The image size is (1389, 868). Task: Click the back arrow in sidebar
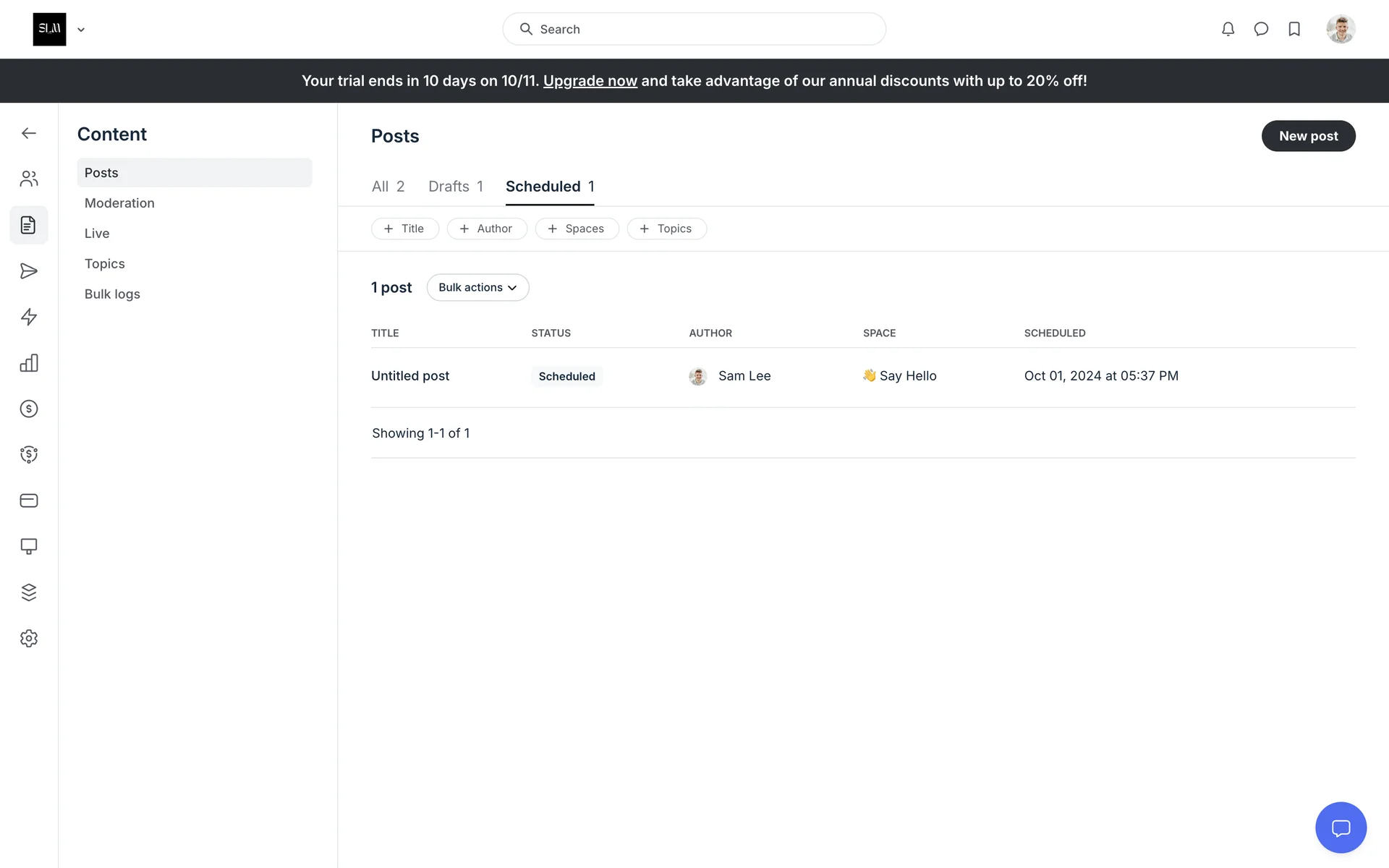click(x=29, y=133)
